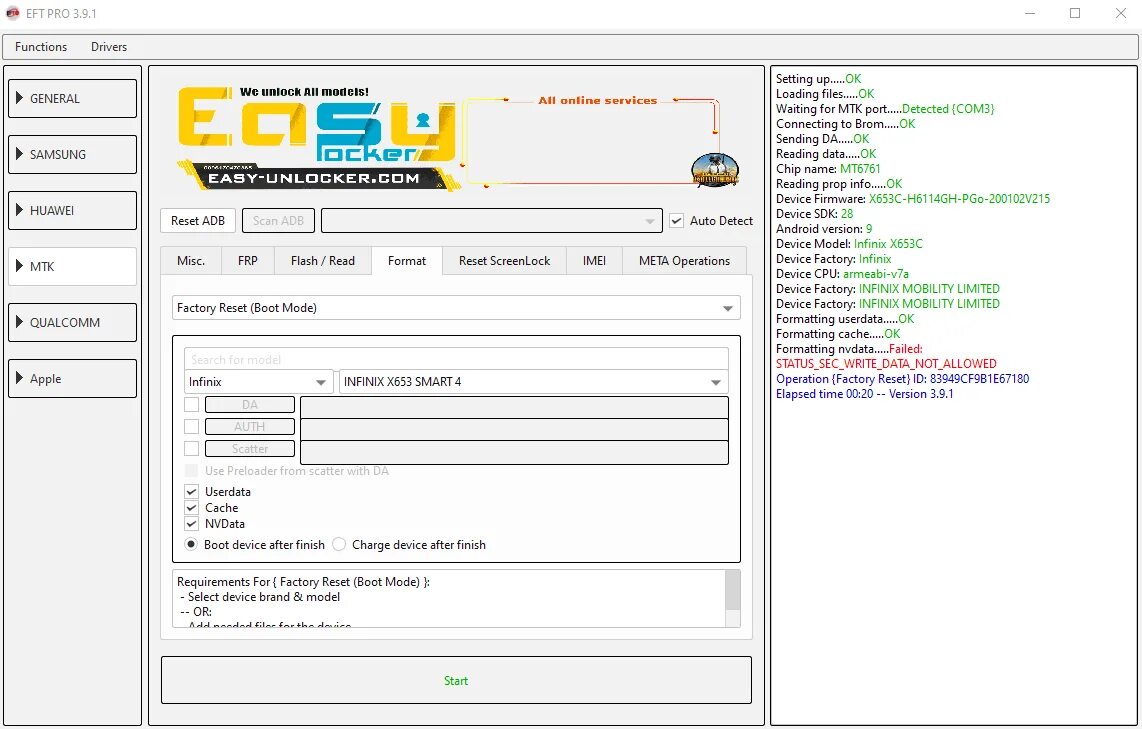
Task: Click the Search for model field
Action: click(x=456, y=359)
